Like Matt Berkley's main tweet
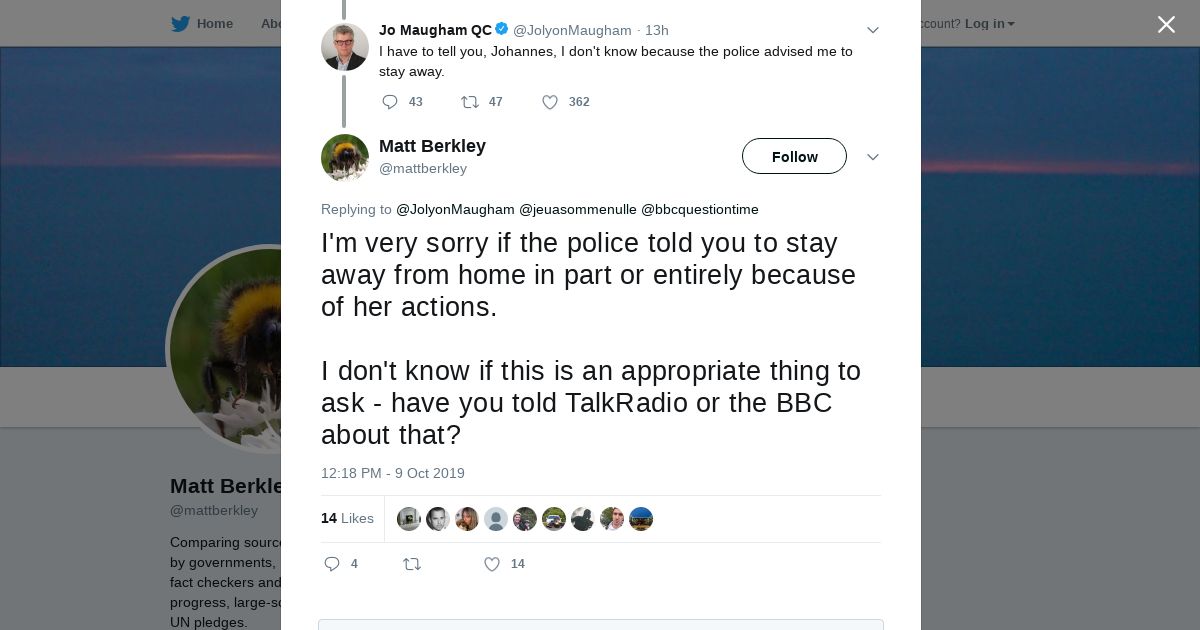Screen dimensions: 1200x630 click(x=491, y=564)
